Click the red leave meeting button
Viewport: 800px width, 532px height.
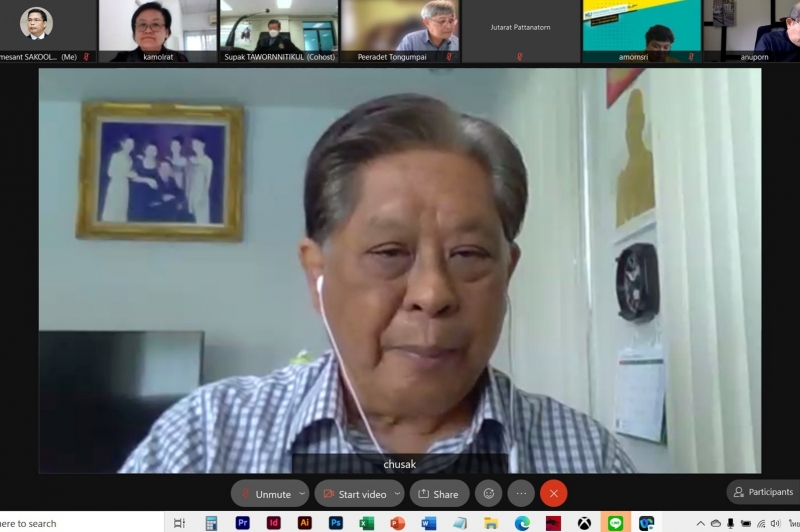[x=553, y=493]
